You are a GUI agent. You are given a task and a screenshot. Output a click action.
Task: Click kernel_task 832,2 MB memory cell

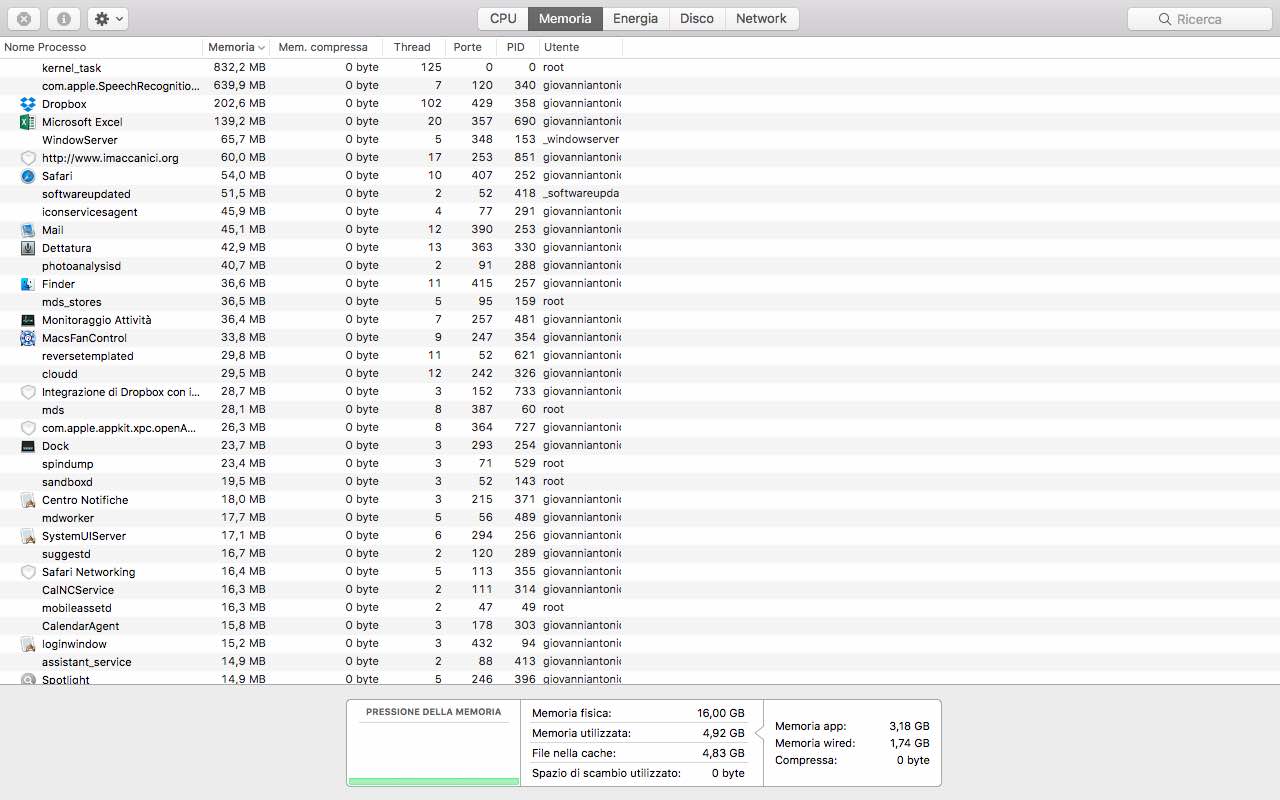tap(239, 68)
